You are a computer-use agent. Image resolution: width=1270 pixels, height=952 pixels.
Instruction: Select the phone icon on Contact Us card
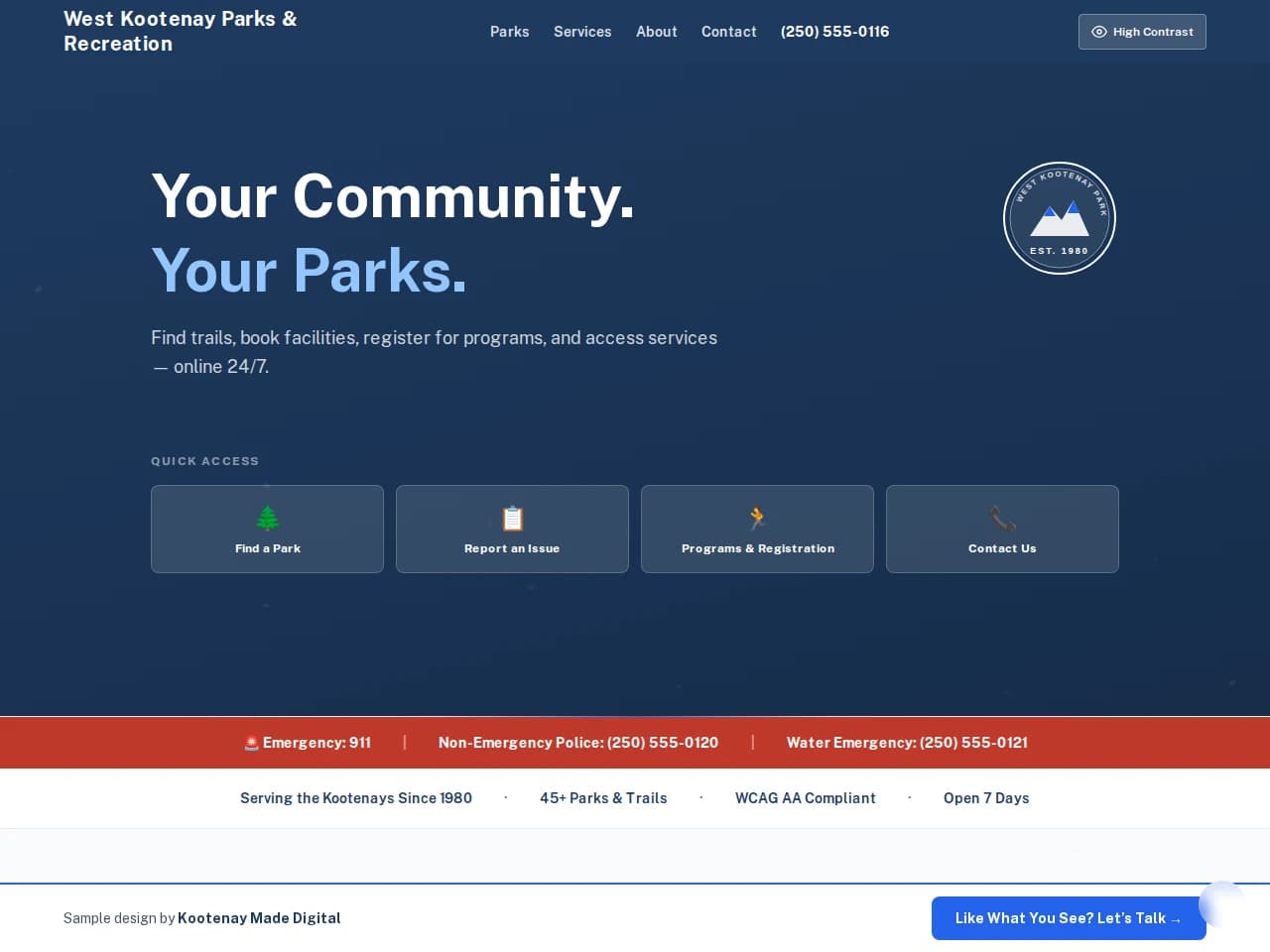[1002, 517]
